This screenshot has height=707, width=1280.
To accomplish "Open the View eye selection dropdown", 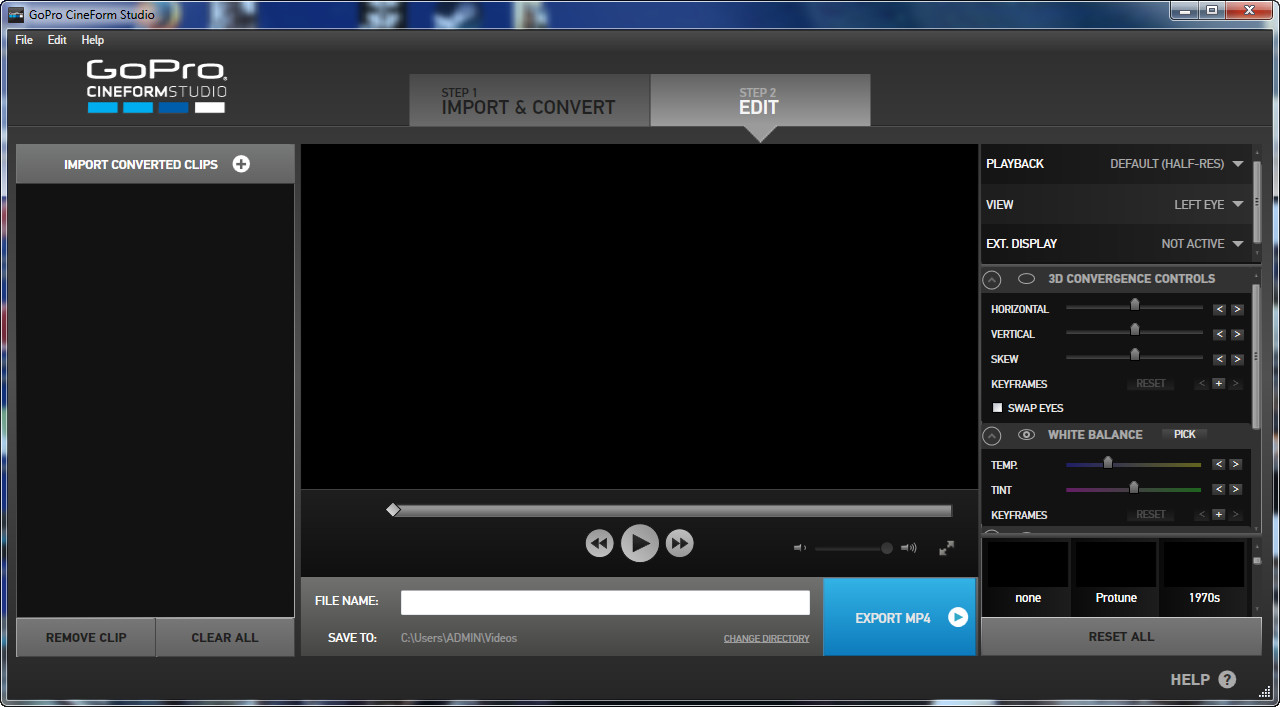I will 1209,204.
